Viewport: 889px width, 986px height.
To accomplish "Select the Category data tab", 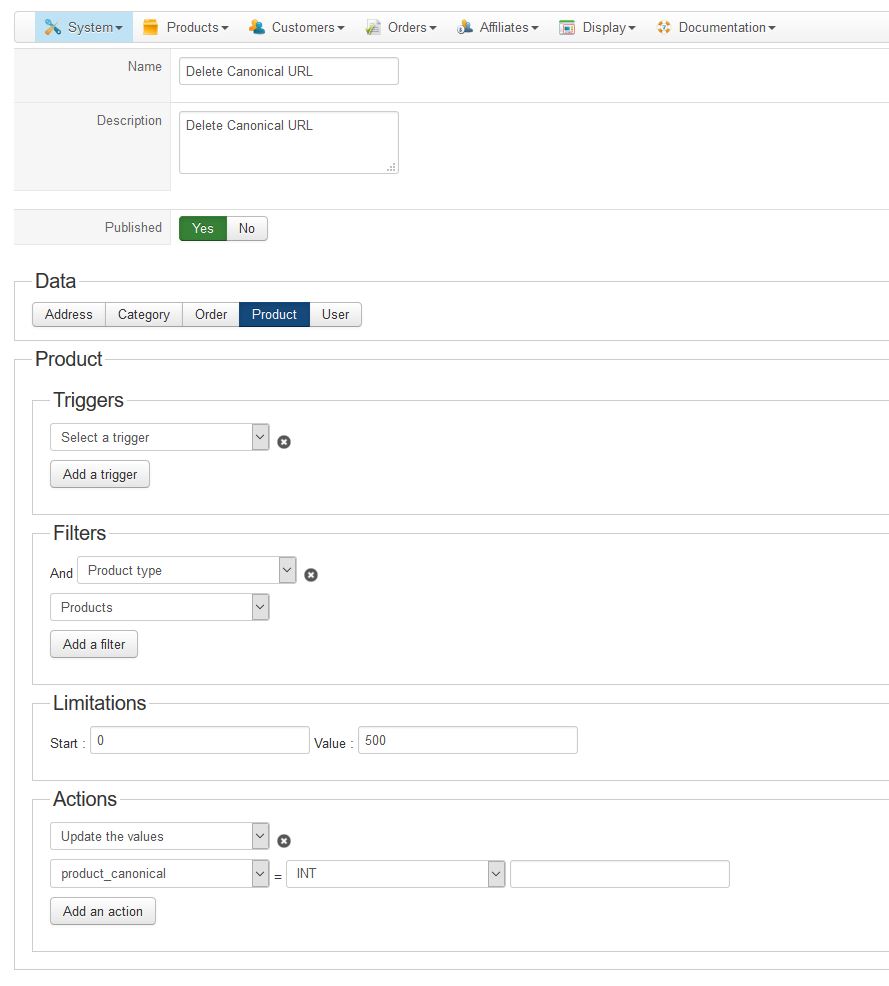I will (x=144, y=314).
